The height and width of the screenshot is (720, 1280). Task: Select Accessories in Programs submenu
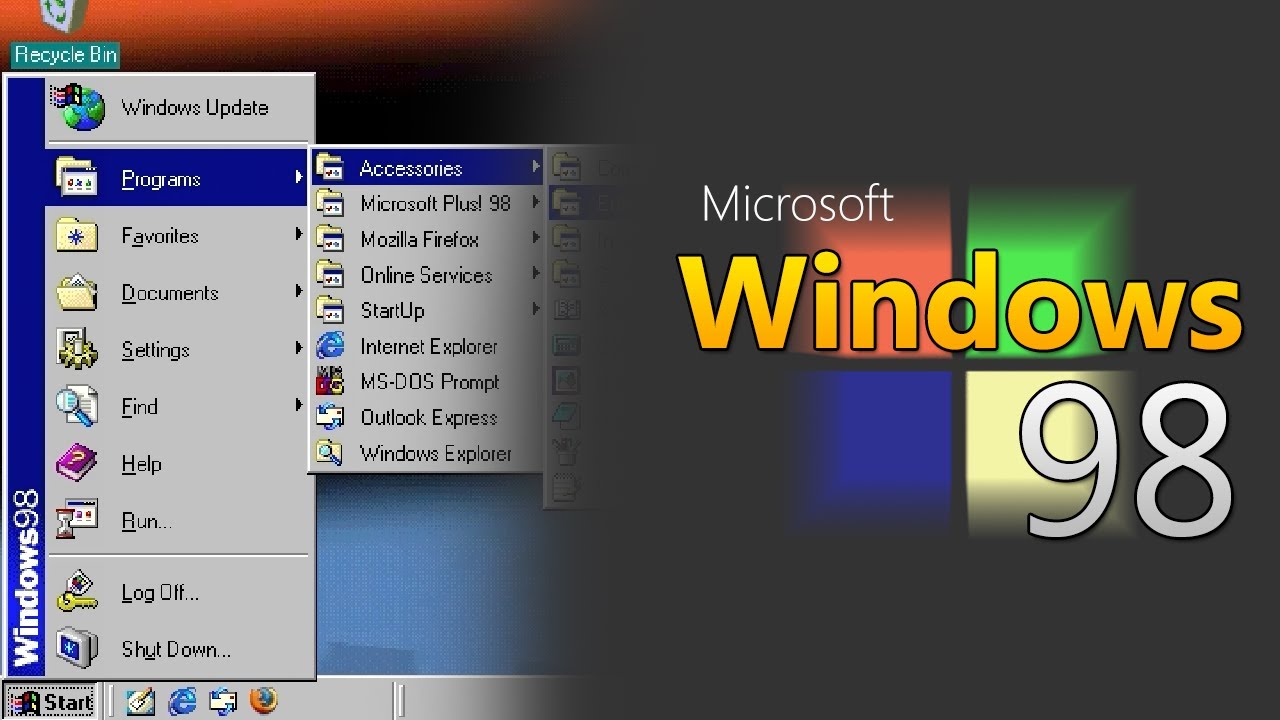pos(428,167)
